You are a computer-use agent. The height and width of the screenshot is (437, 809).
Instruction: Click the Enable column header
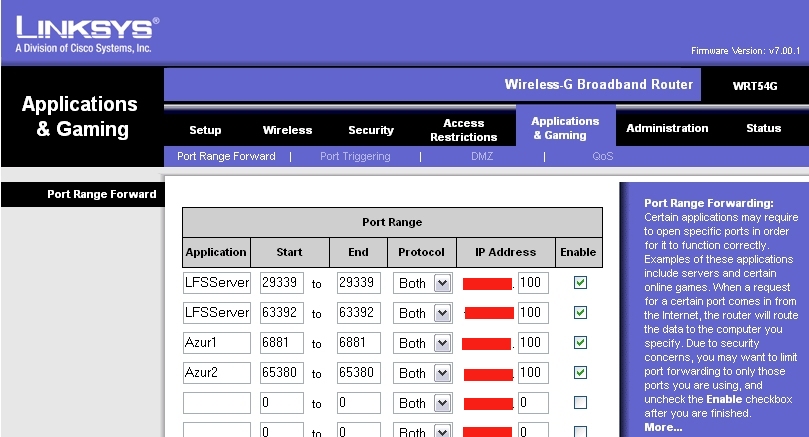578,252
